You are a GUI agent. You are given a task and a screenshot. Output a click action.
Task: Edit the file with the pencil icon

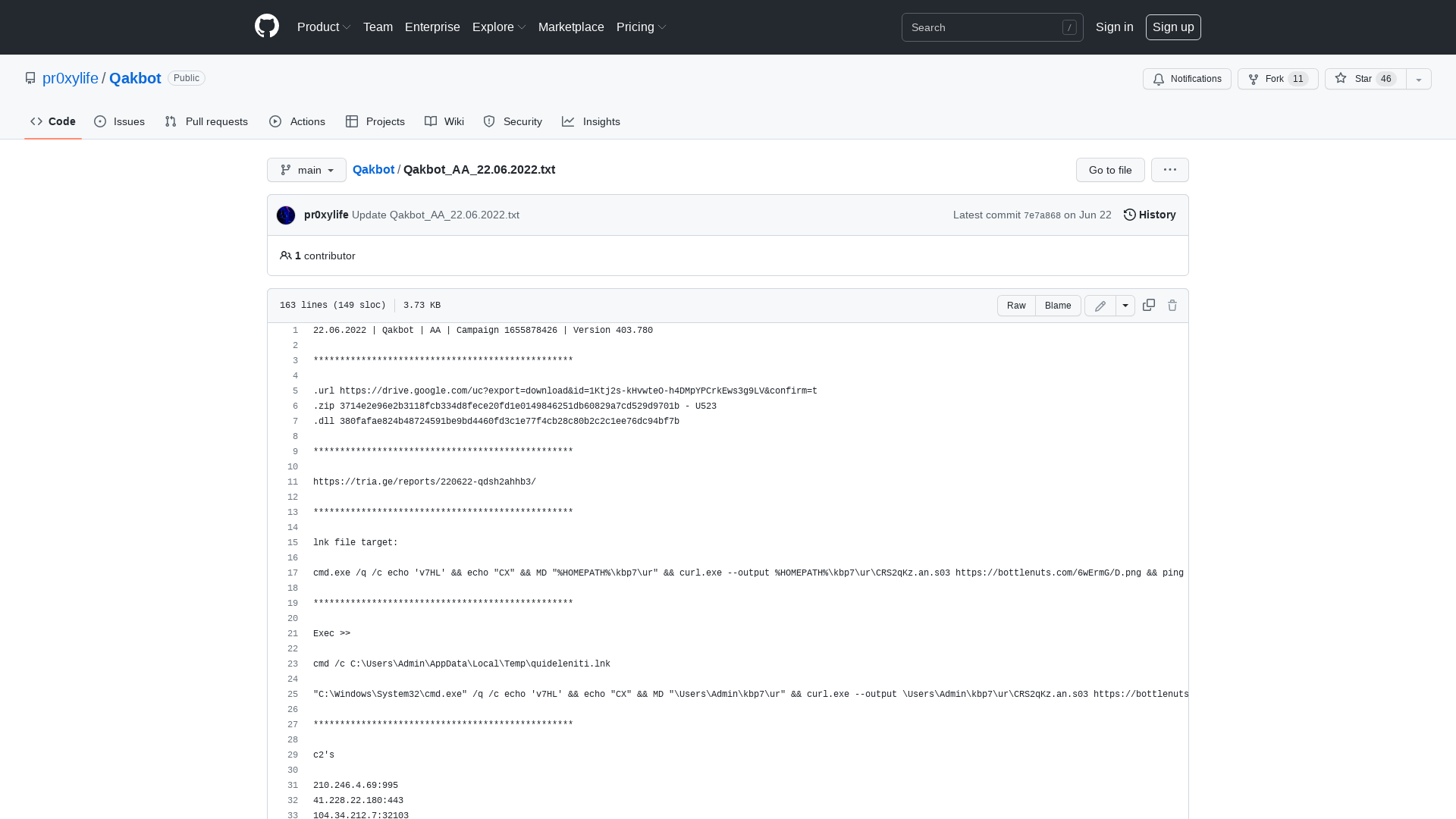pyautogui.click(x=1100, y=305)
